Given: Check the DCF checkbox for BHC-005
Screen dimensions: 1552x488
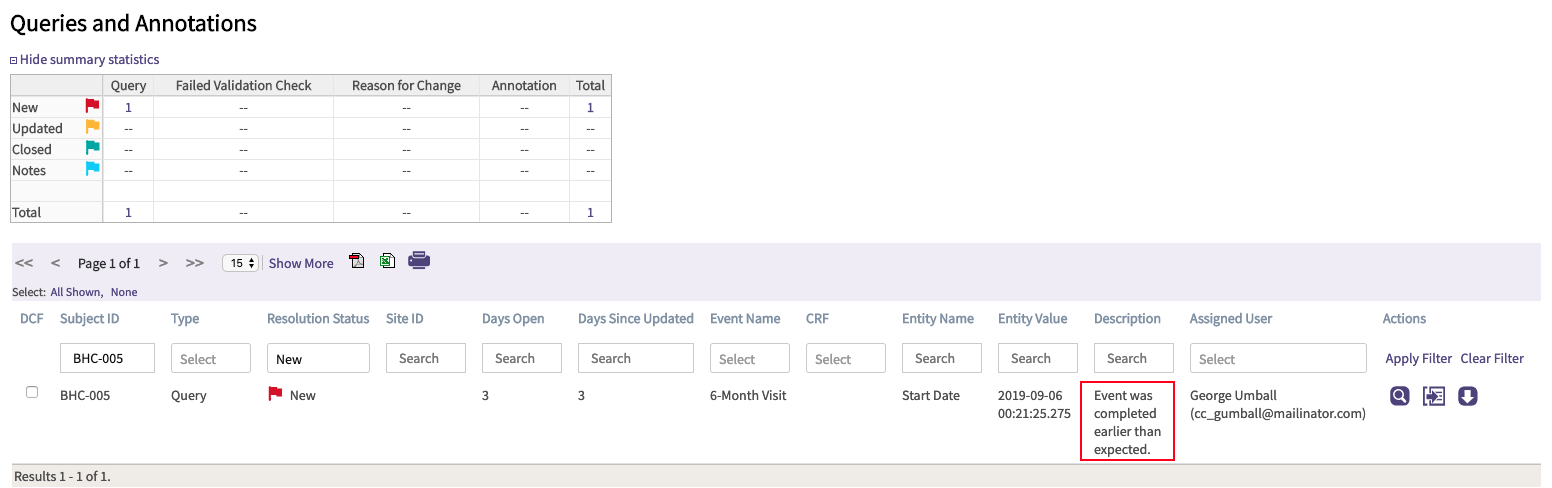Looking at the screenshot, I should tap(32, 393).
